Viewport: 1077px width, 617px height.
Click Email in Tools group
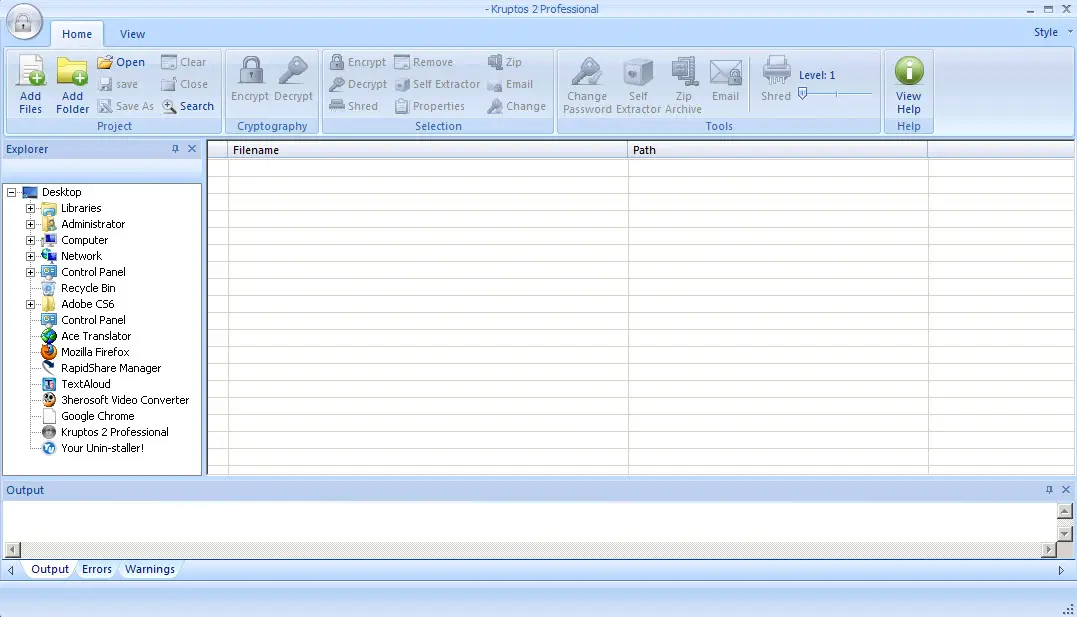(725, 79)
